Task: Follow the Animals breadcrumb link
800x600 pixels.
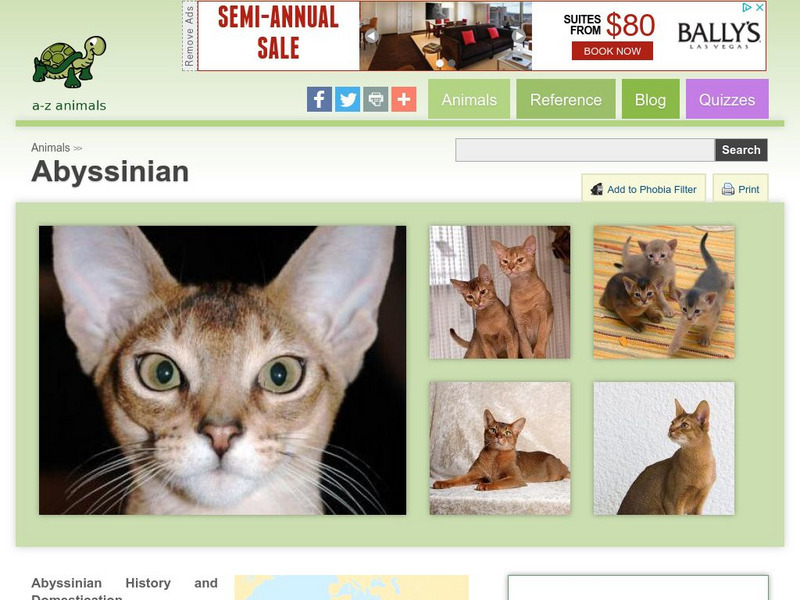Action: tap(51, 147)
